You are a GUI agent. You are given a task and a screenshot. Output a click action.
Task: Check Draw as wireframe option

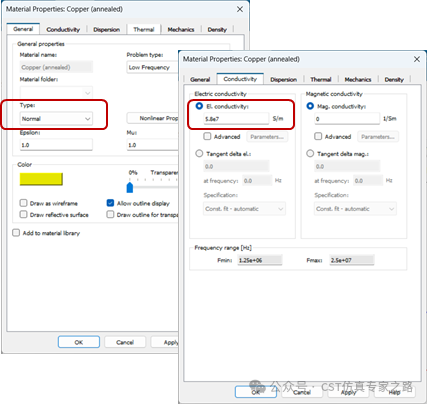(23, 203)
